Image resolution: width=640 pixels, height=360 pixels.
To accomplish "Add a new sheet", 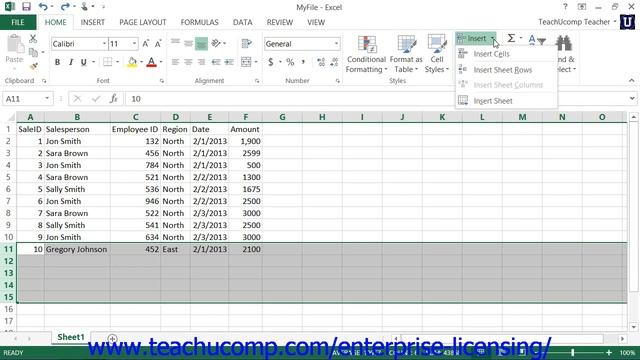I will 112,339.
